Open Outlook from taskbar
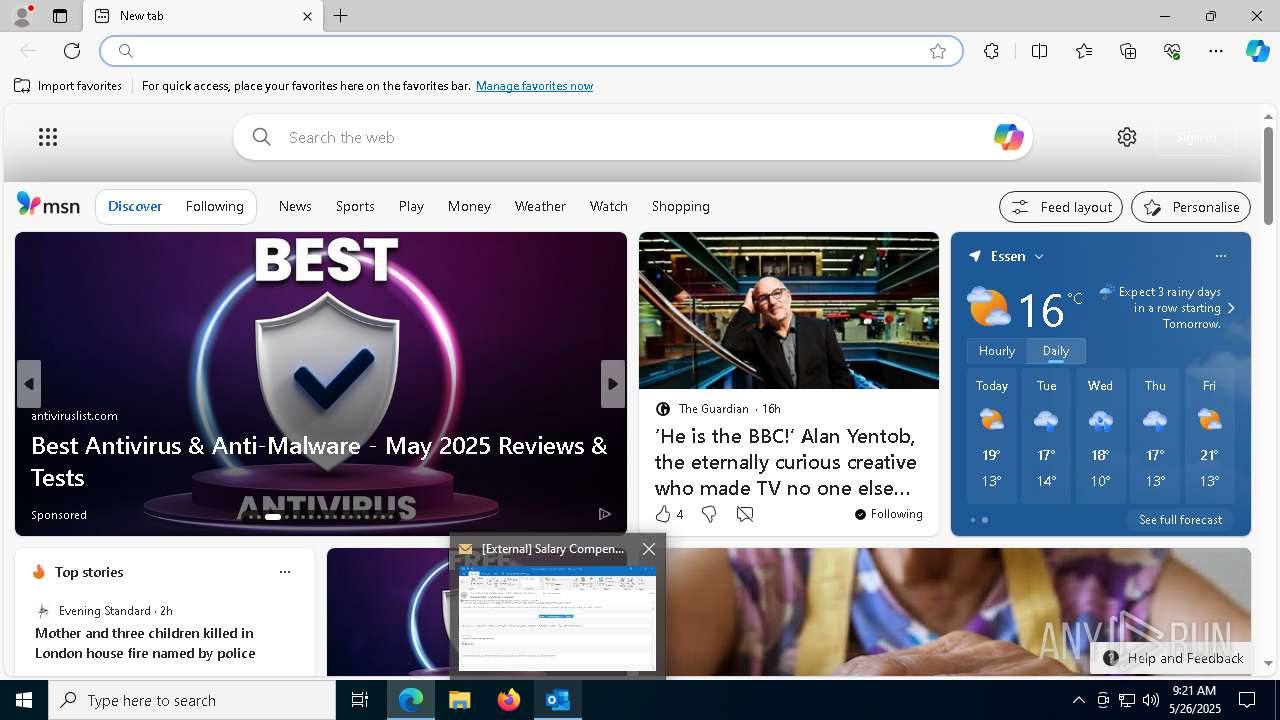The width and height of the screenshot is (1280, 720). point(557,700)
